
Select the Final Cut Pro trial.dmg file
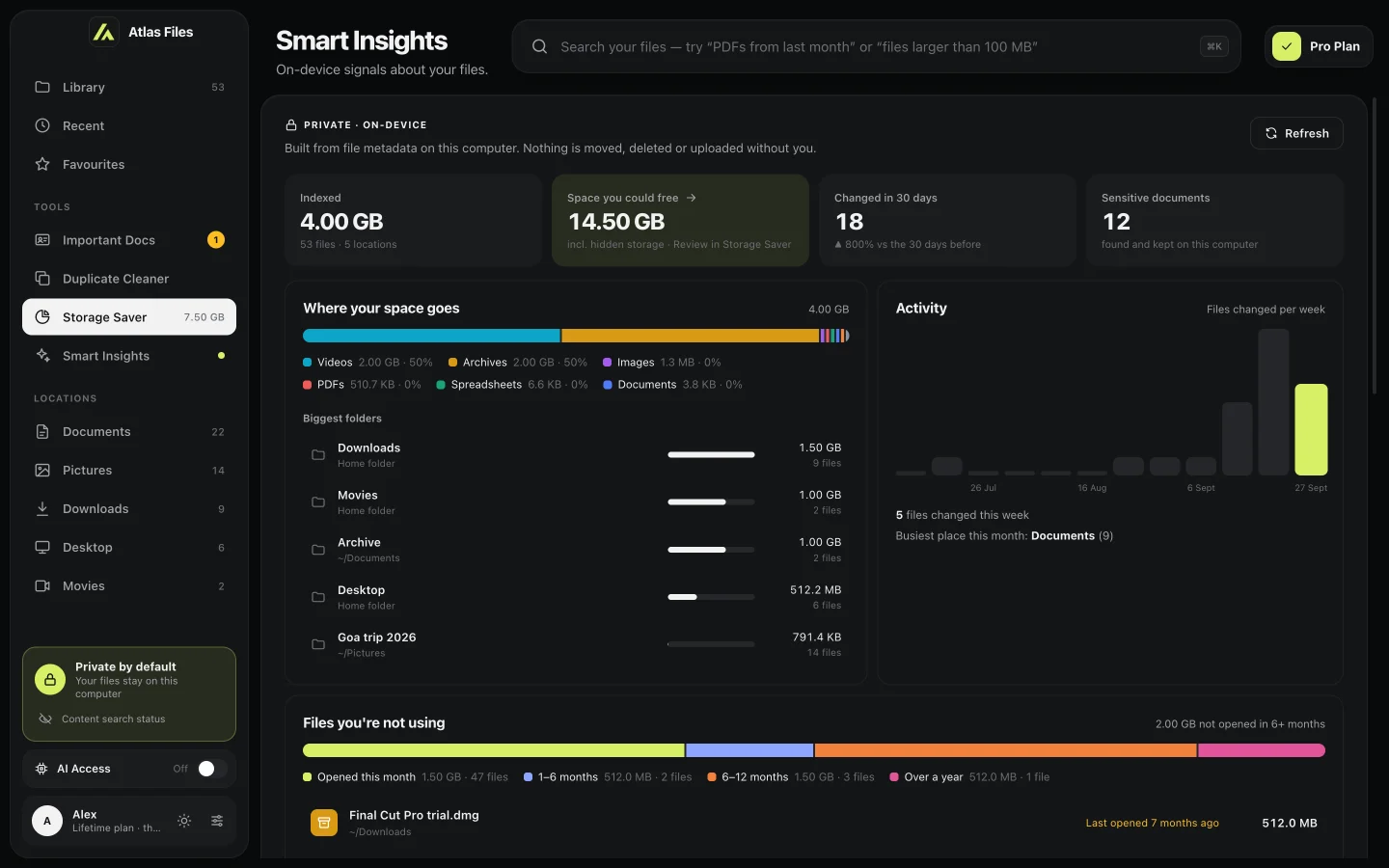[814, 823]
